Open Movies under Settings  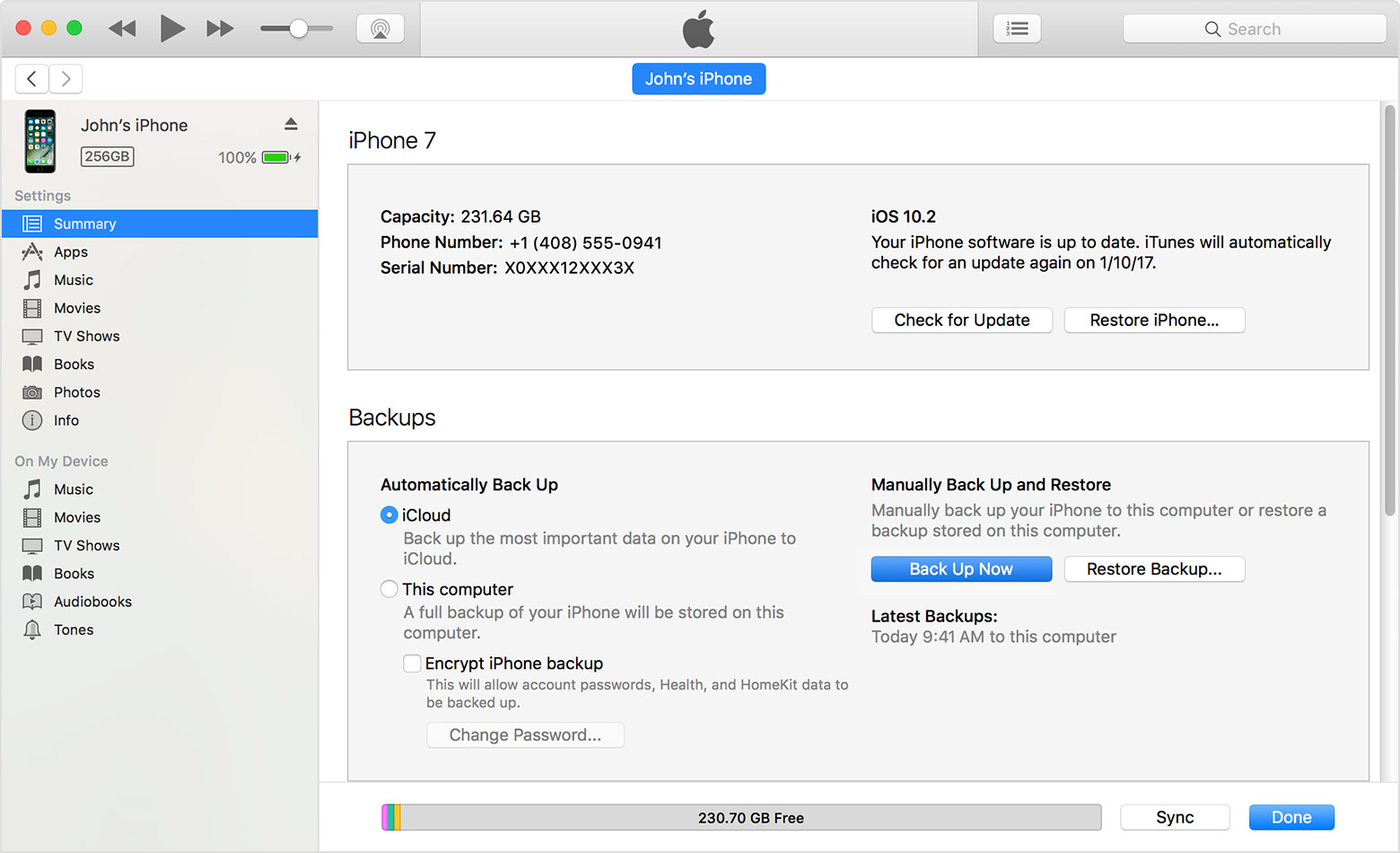160,308
